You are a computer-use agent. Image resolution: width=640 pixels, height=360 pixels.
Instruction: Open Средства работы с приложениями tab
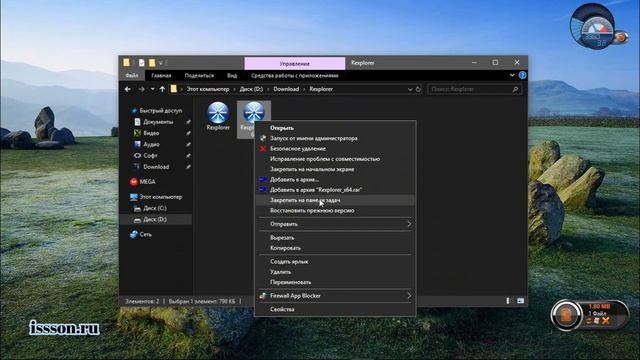coord(295,76)
